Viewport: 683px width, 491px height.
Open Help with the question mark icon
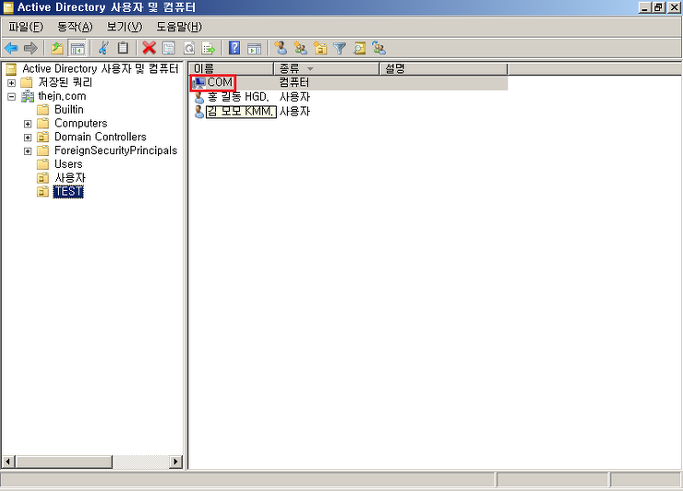[x=234, y=47]
